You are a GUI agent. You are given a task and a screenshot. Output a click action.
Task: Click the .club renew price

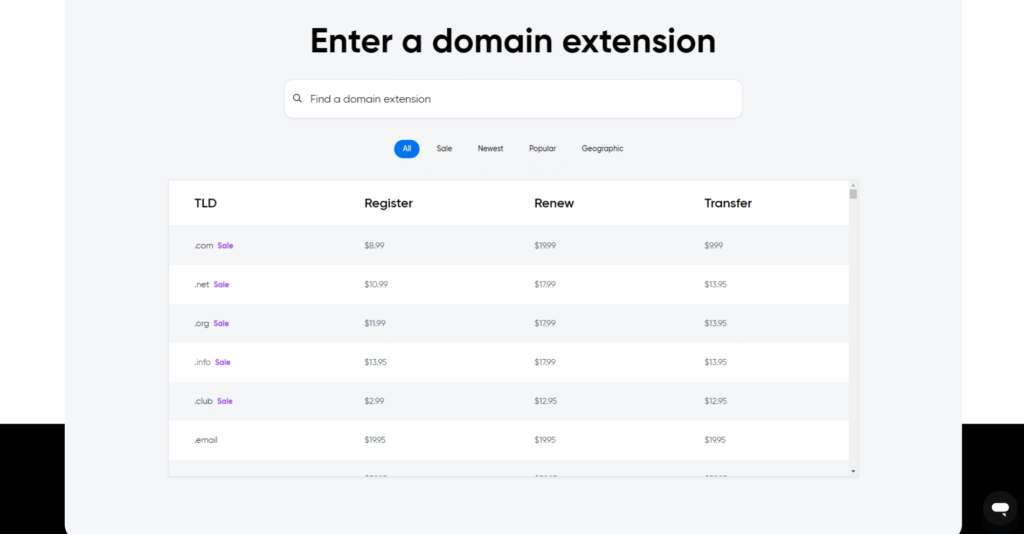[x=546, y=401]
